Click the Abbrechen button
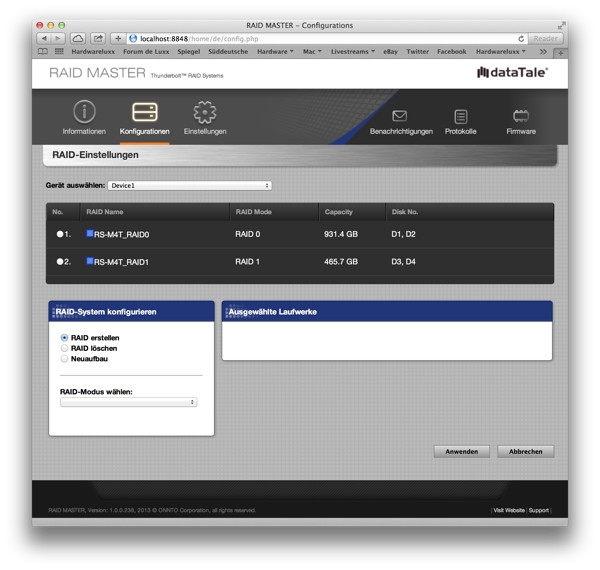 [525, 451]
